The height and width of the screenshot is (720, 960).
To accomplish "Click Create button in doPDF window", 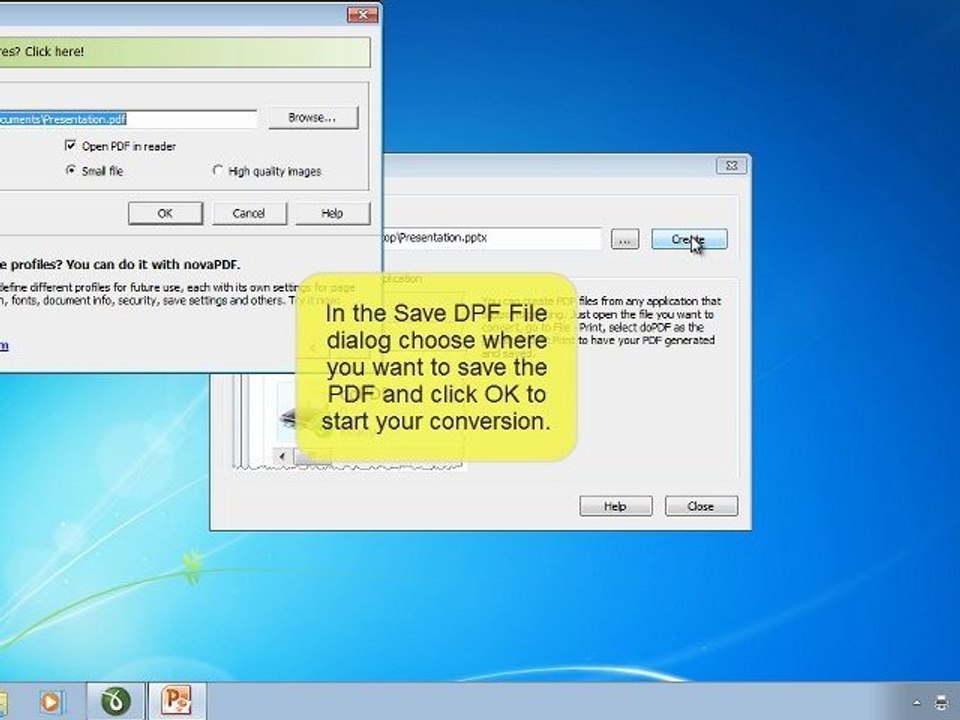I will tap(689, 239).
